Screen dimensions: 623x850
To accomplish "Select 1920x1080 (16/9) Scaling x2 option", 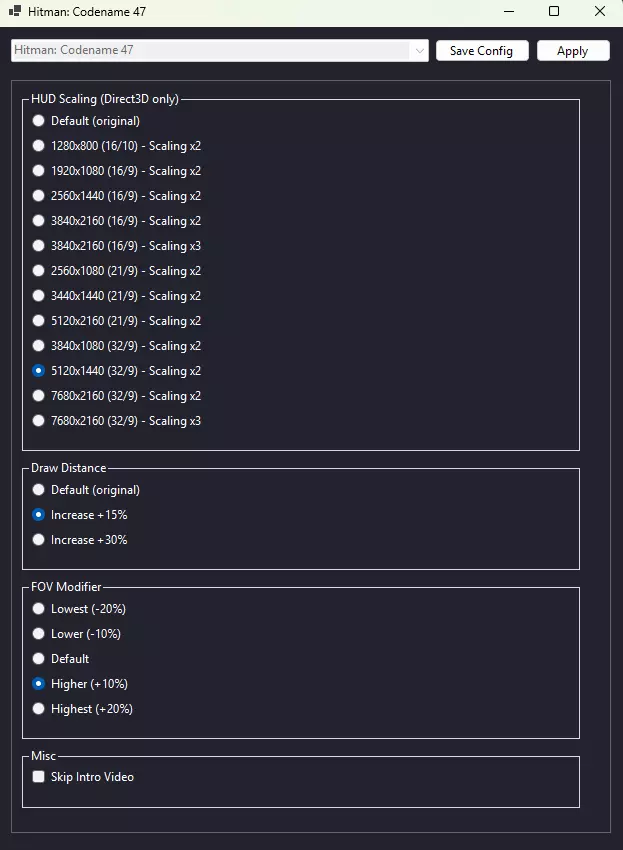I will point(39,171).
